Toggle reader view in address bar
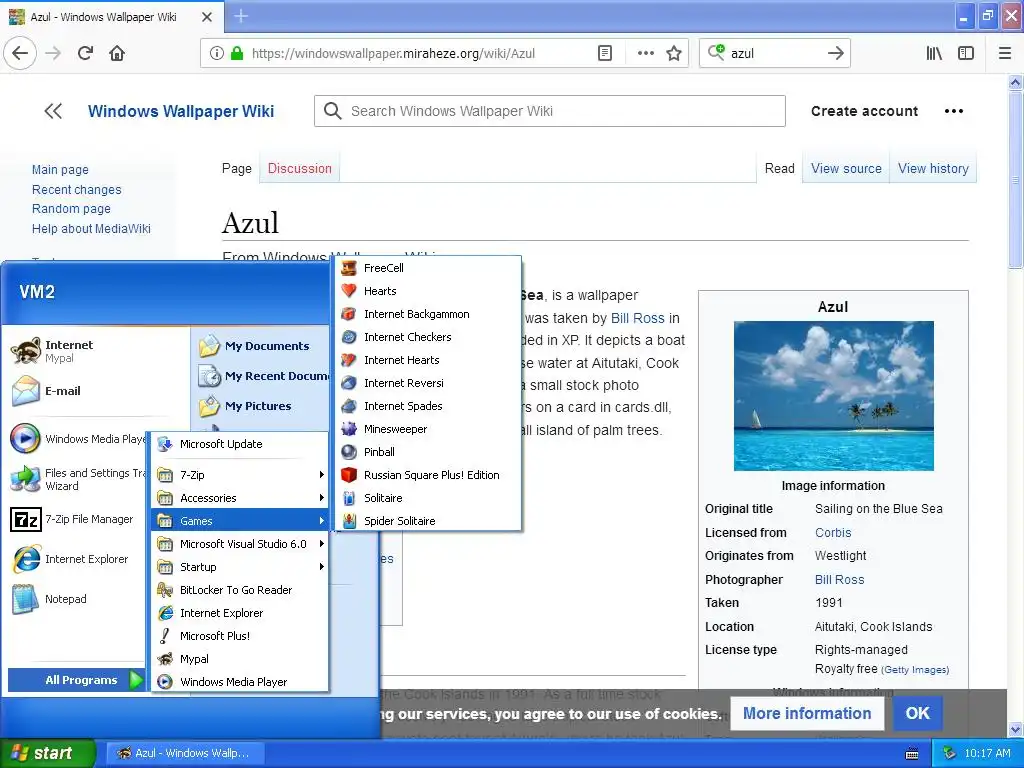The width and height of the screenshot is (1024, 768). click(x=605, y=53)
